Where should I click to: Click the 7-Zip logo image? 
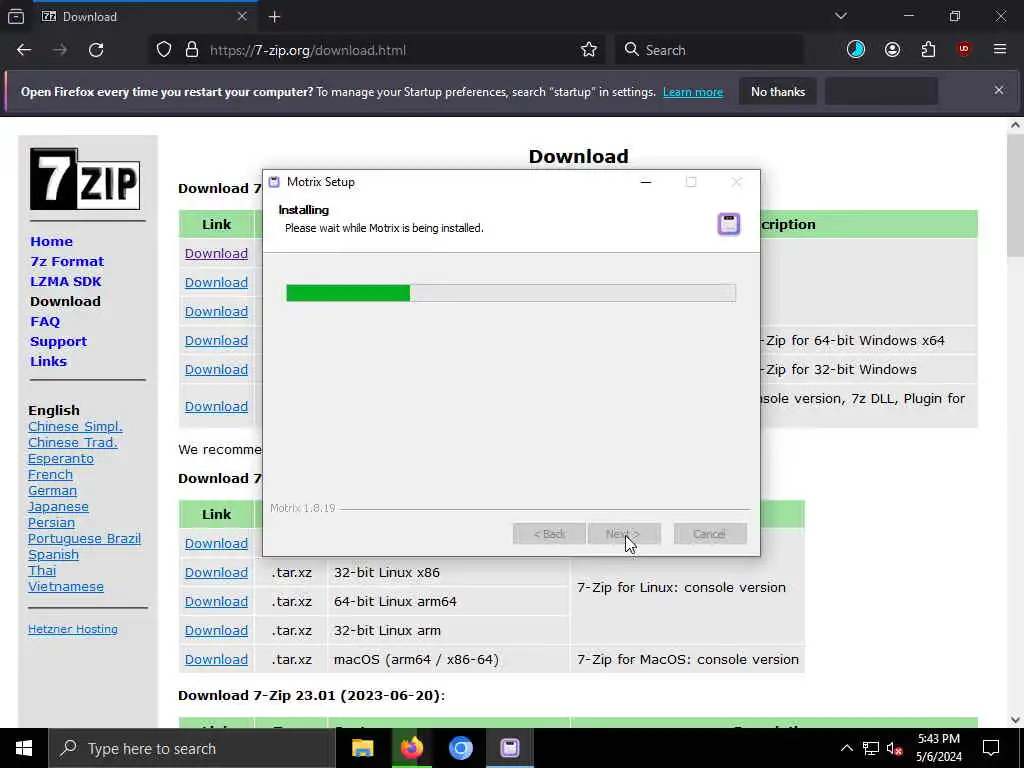pos(85,179)
